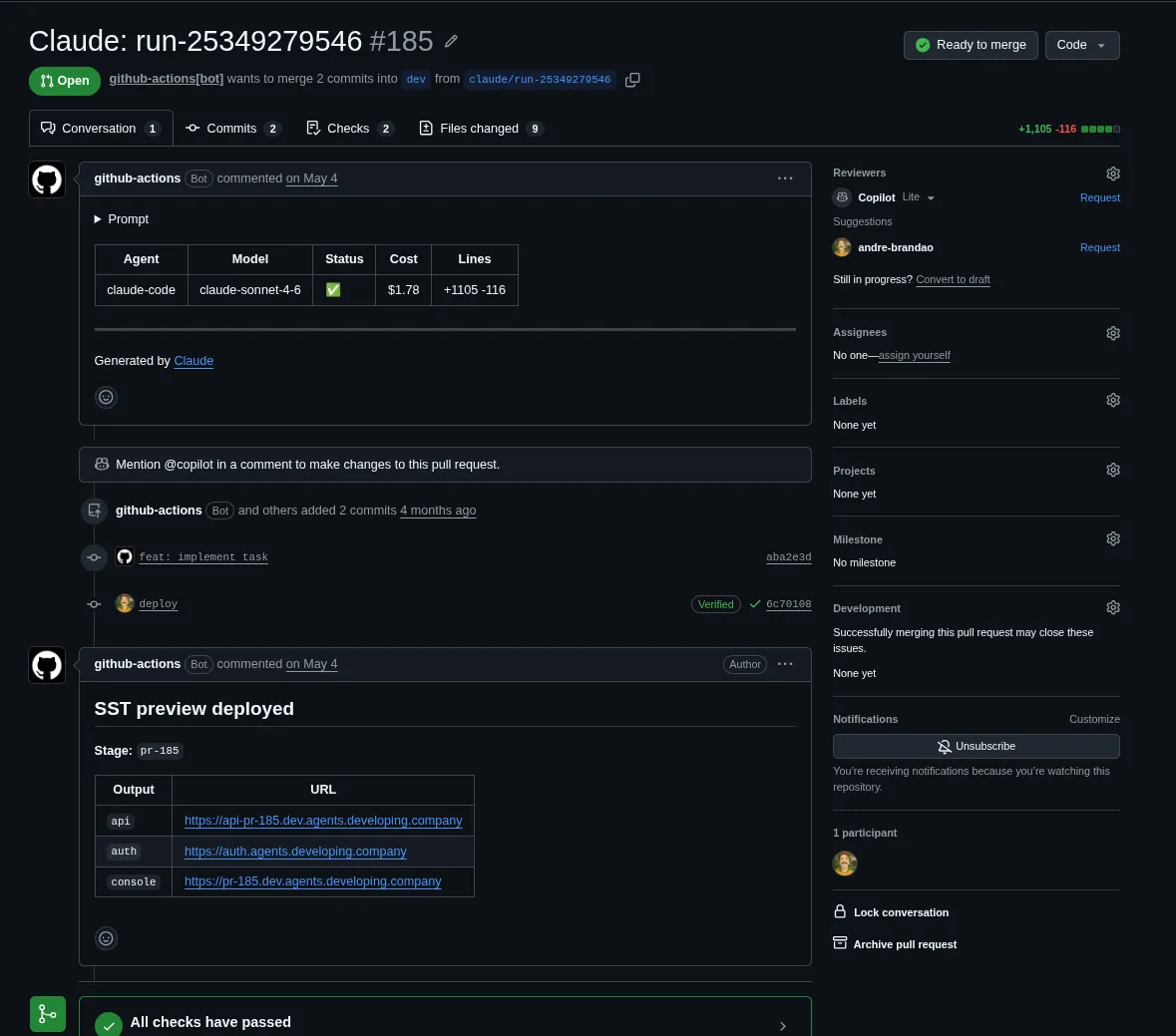Switch to Files changed tab
This screenshot has width=1176, height=1036.
pos(481,129)
